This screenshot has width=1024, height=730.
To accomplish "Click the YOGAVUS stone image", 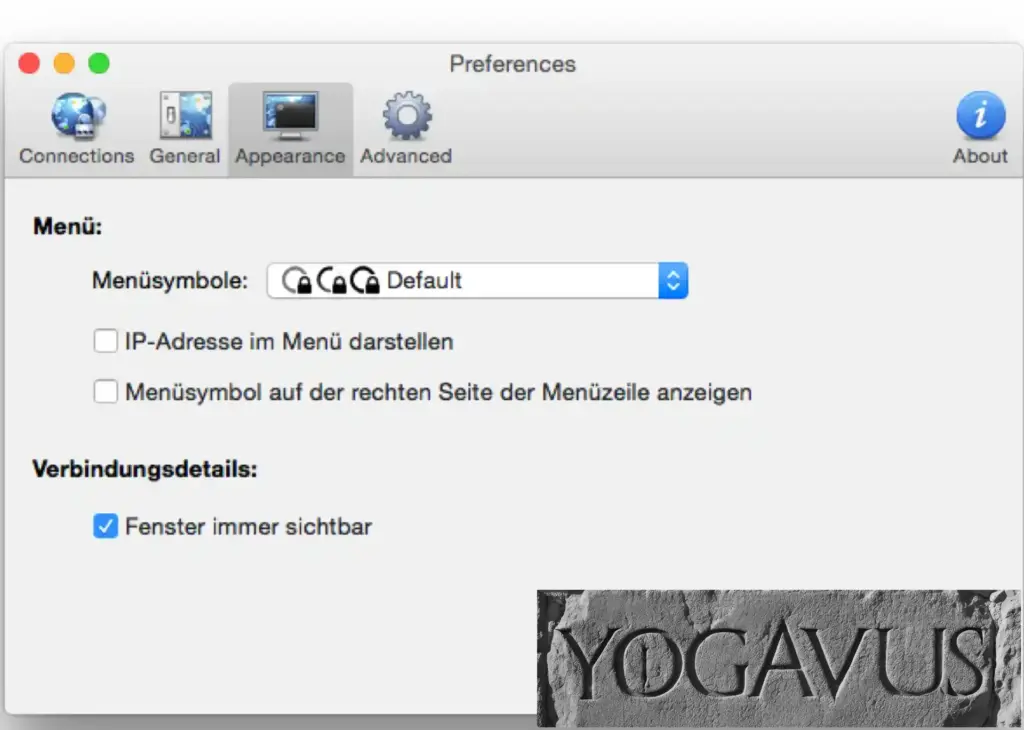I will click(x=778, y=658).
